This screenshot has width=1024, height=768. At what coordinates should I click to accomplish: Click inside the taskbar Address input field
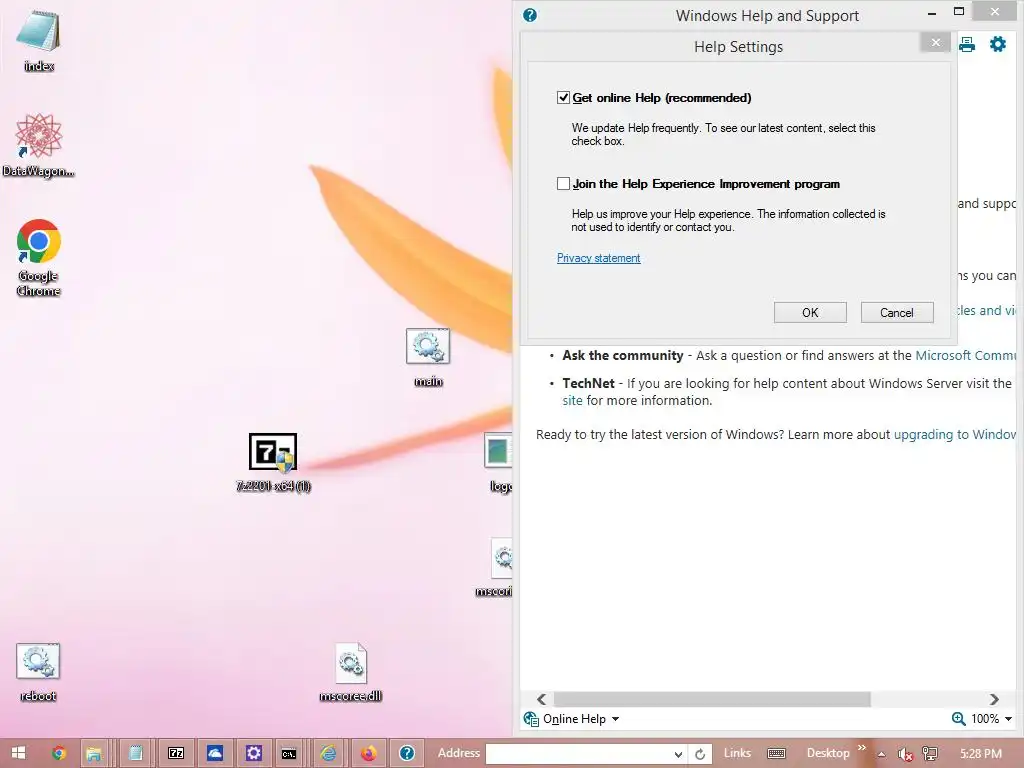coord(579,754)
